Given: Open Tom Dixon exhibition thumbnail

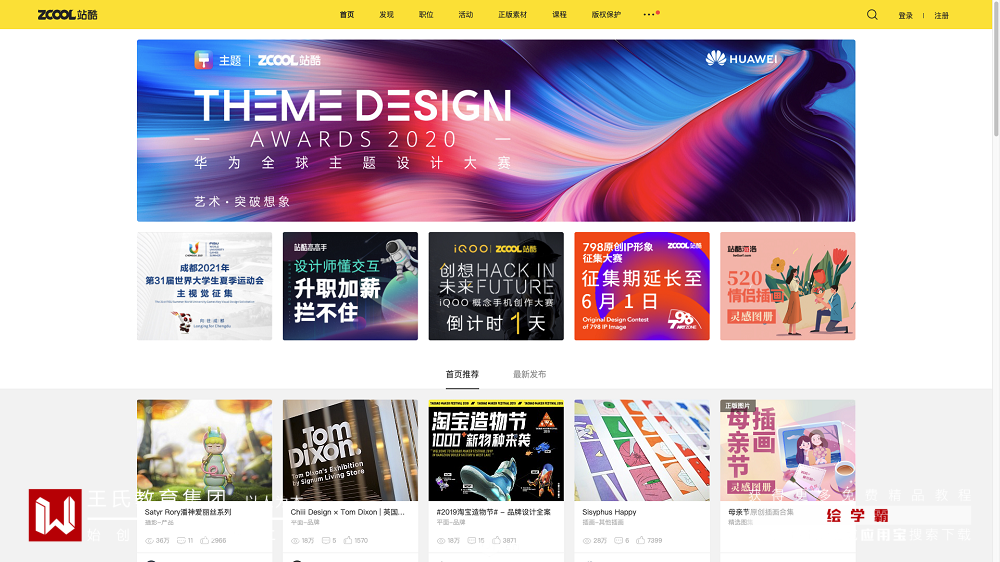Looking at the screenshot, I should pos(350,450).
